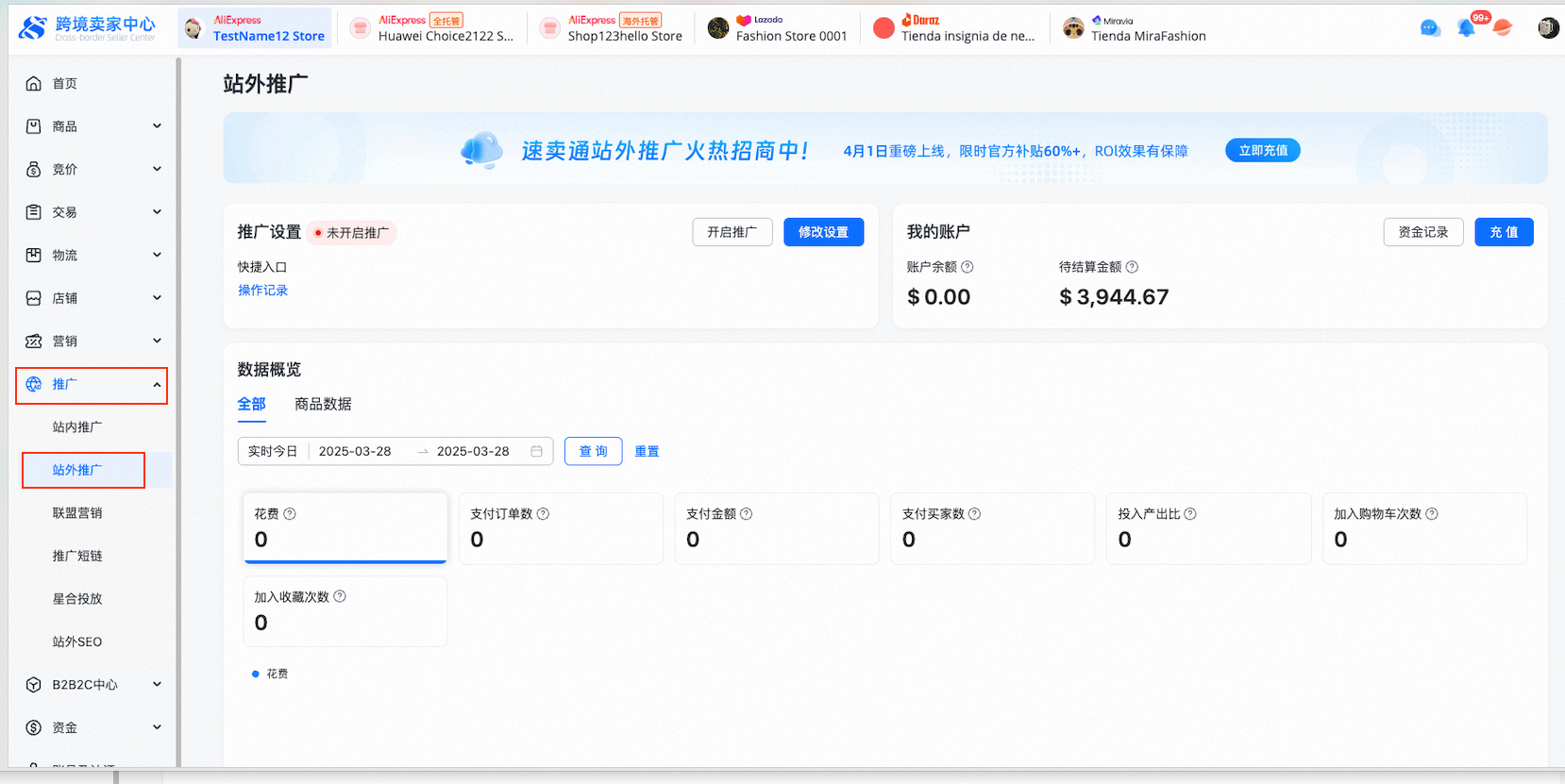The width and height of the screenshot is (1565, 784).
Task: Click the home icon labeled 首页
Action: point(34,84)
